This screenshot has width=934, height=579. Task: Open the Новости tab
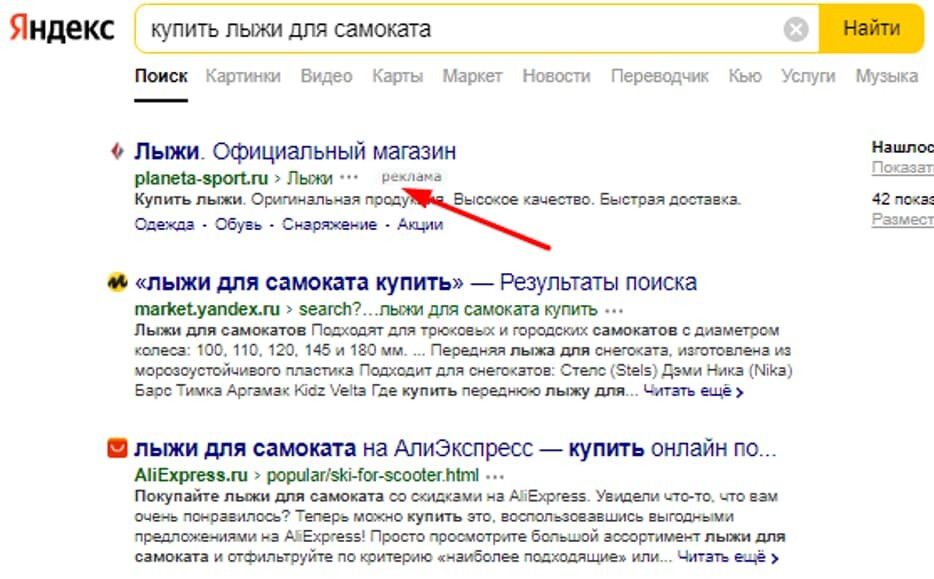(556, 75)
